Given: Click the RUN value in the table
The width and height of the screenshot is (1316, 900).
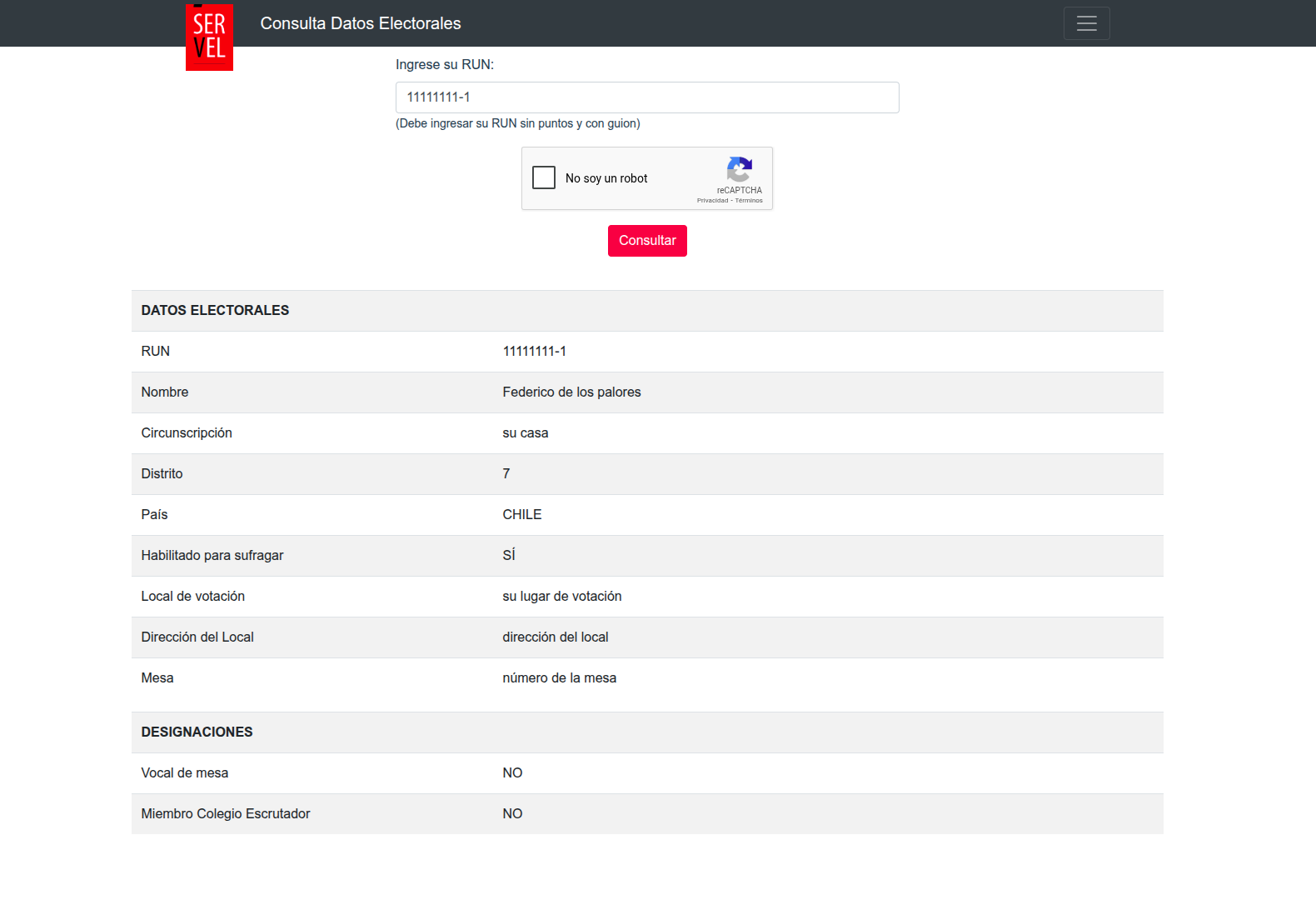Looking at the screenshot, I should [x=534, y=351].
